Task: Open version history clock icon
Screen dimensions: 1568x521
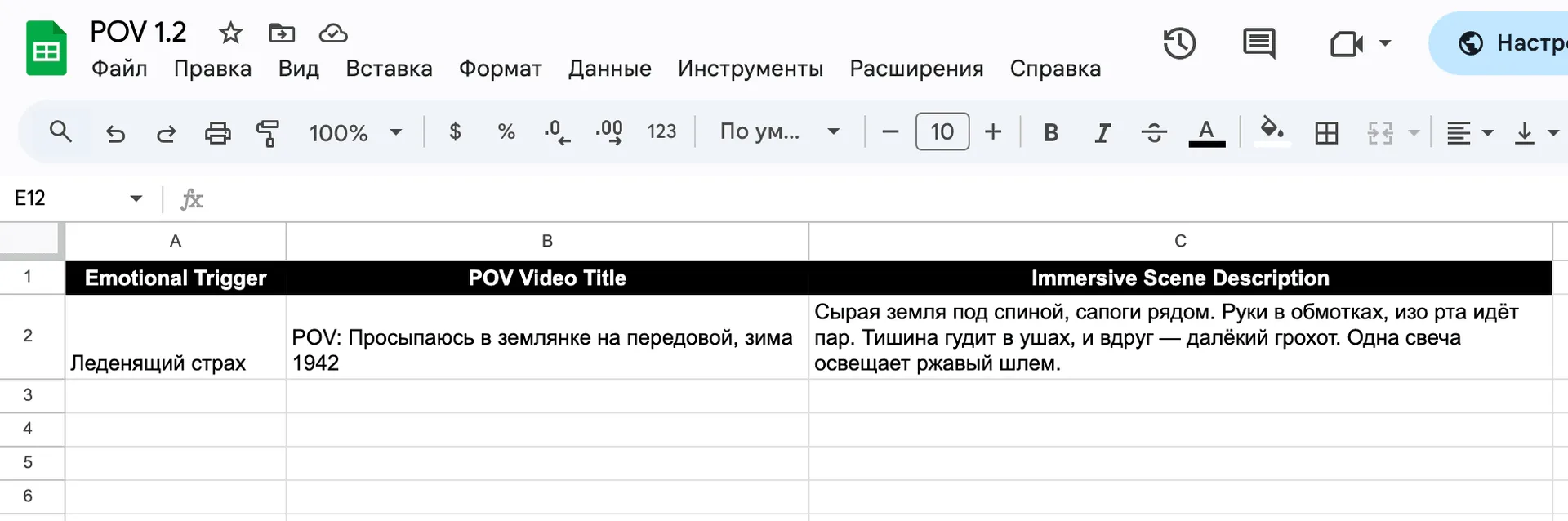Action: pyautogui.click(x=1179, y=43)
